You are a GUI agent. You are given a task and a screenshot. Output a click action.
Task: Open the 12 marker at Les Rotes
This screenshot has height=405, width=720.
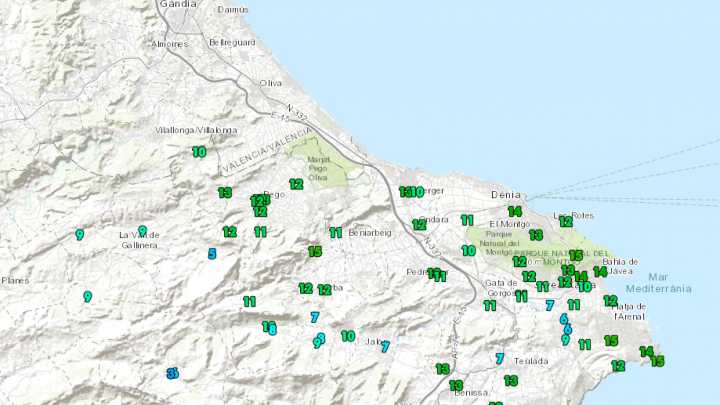pyautogui.click(x=565, y=222)
